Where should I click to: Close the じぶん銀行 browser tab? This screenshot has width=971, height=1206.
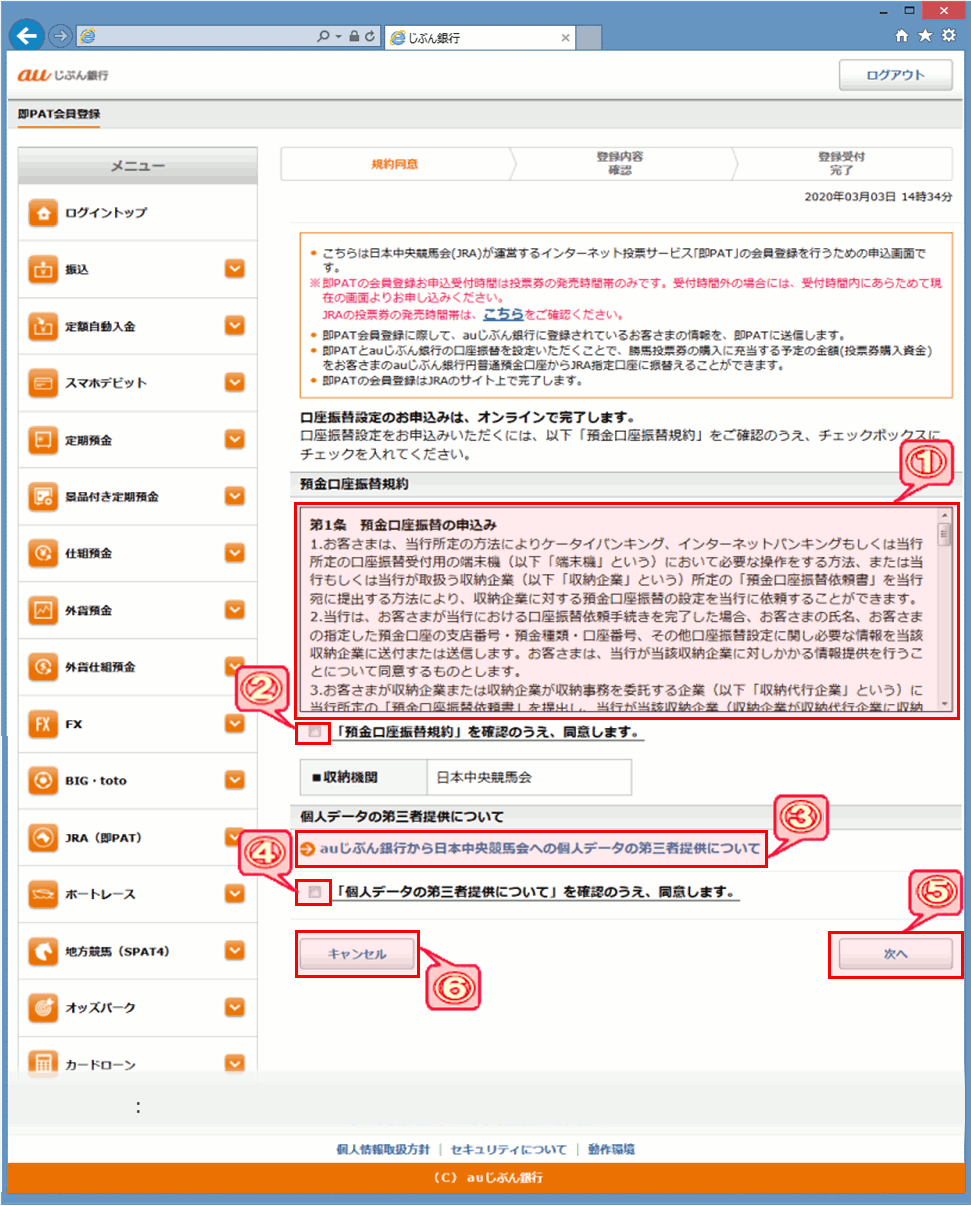(x=565, y=38)
